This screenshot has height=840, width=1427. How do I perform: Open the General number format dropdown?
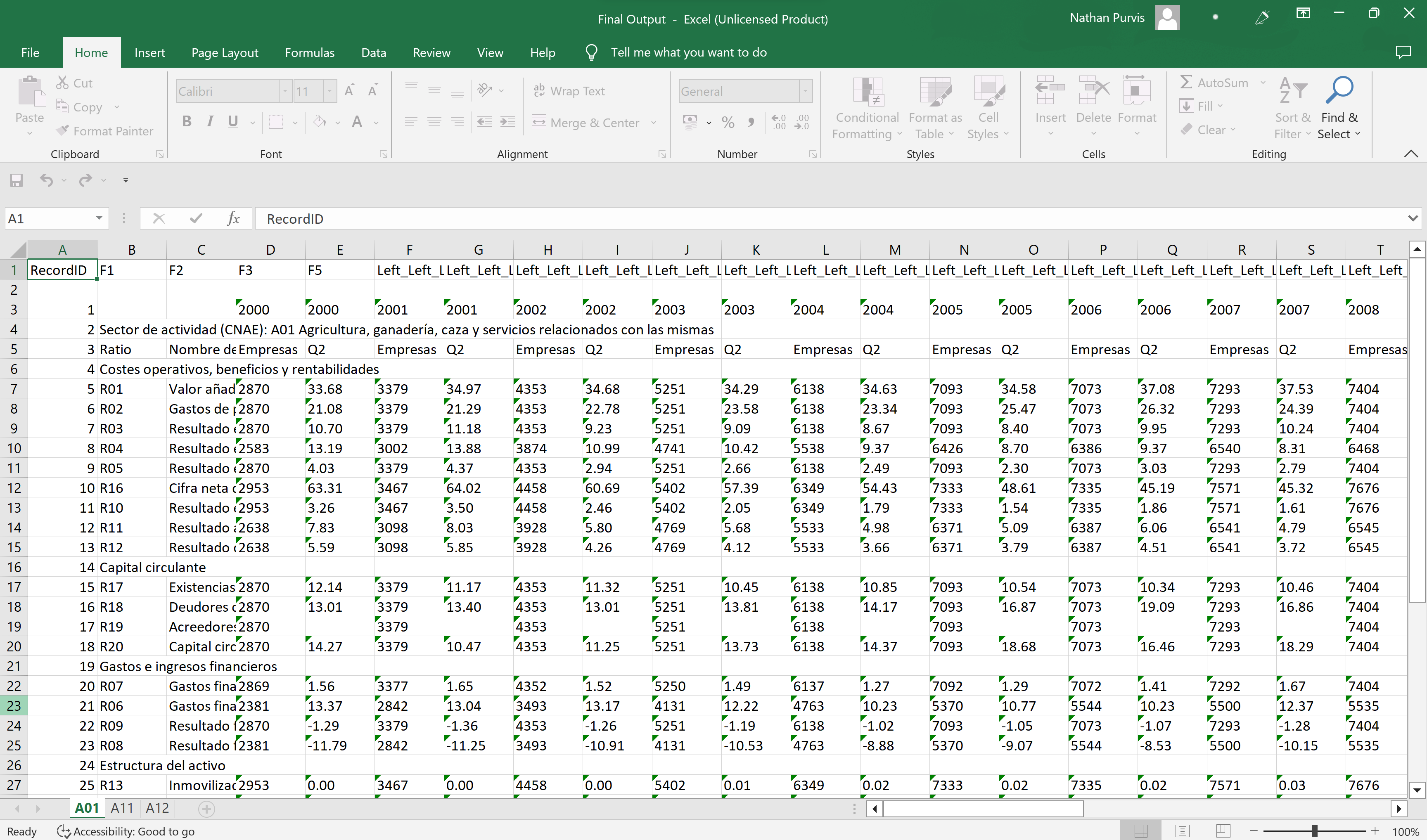[805, 90]
